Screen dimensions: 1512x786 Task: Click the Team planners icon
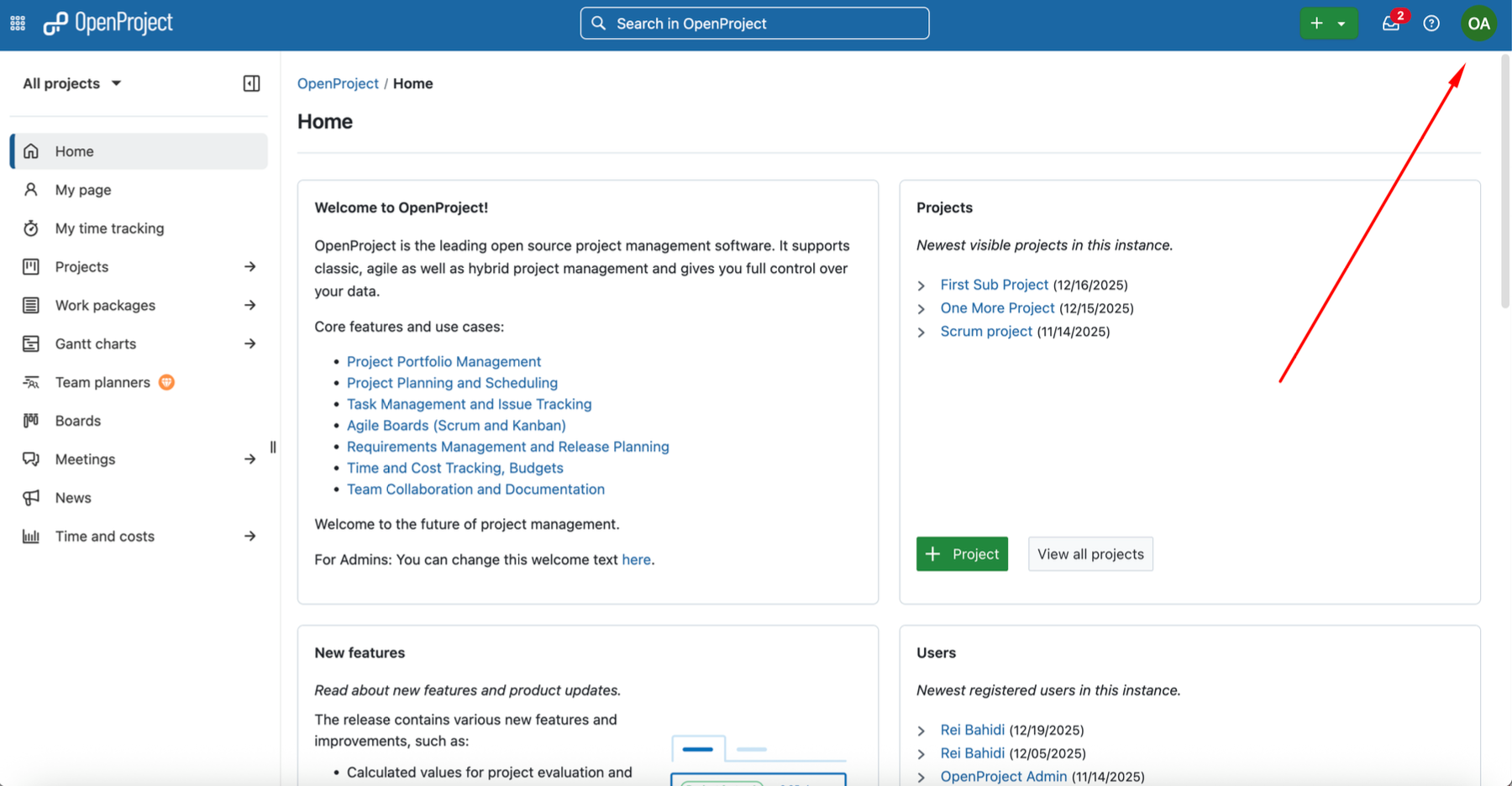tap(31, 382)
